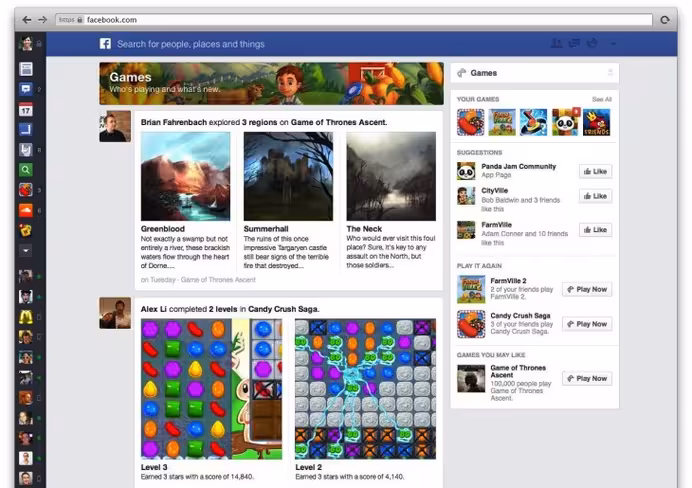Open friend requests icon in top bar
Screen dimensions: 692x488
[x=557, y=43]
